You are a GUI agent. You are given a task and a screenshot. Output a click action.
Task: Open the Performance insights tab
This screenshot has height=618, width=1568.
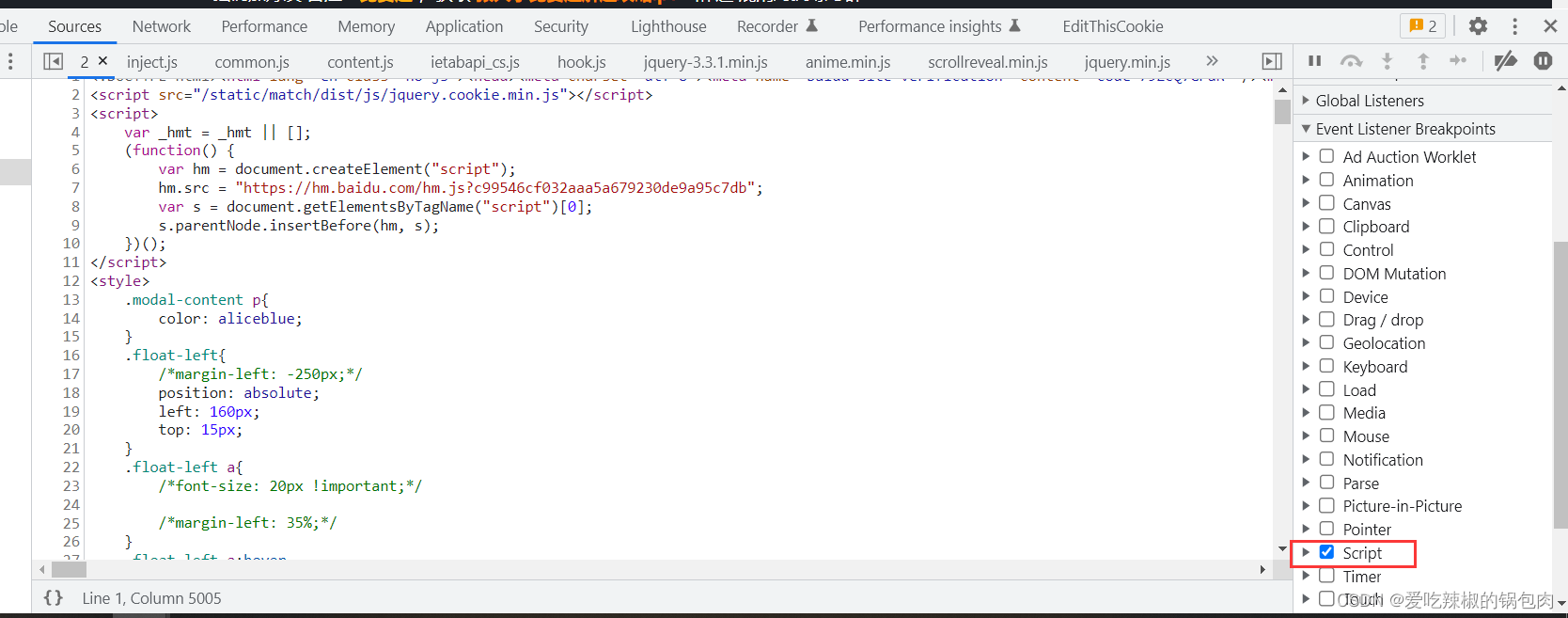click(939, 26)
